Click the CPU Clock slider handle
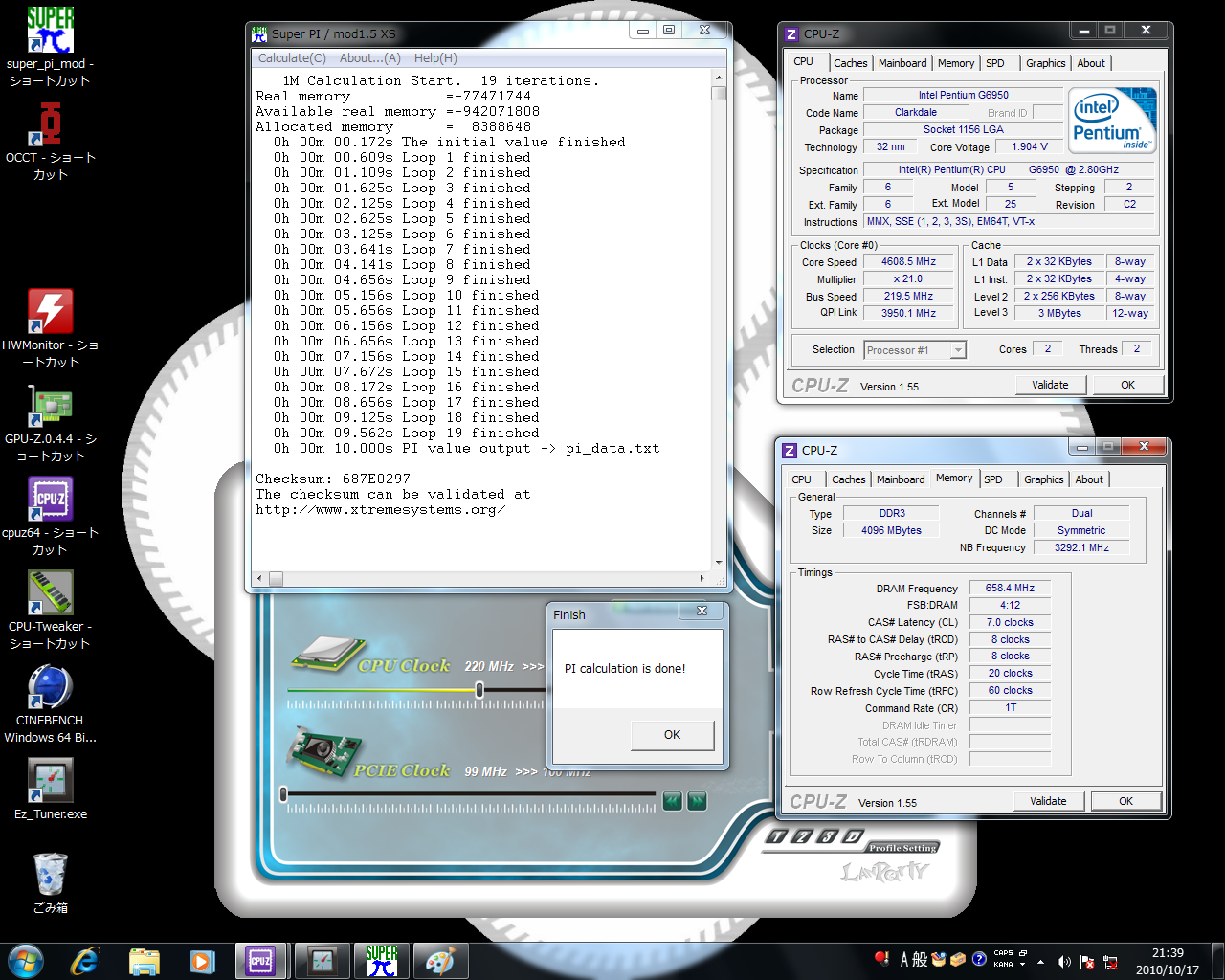This screenshot has height=980, width=1225. 479,690
